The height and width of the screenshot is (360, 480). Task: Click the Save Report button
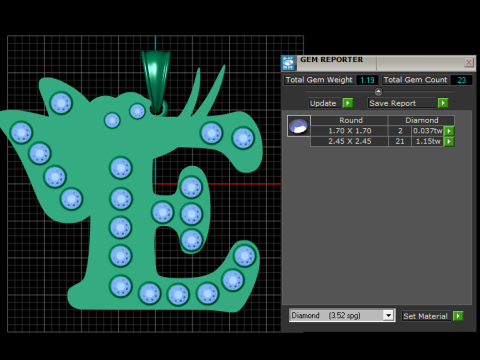[x=402, y=103]
